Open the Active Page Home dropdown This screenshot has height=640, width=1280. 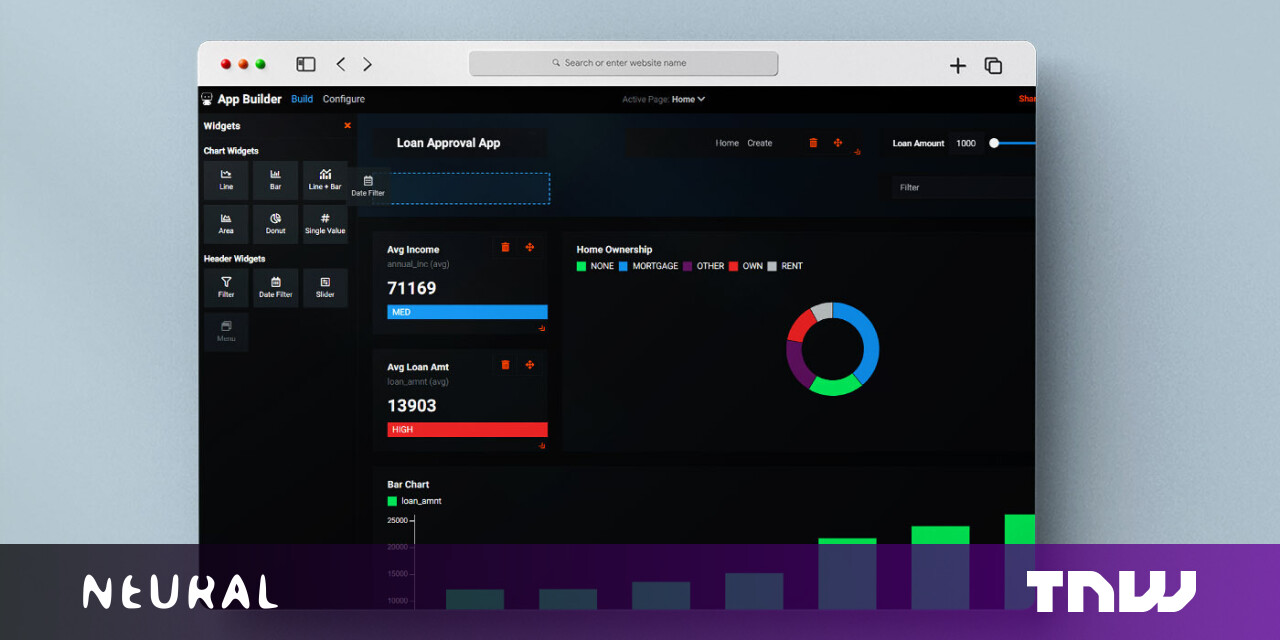(x=688, y=99)
